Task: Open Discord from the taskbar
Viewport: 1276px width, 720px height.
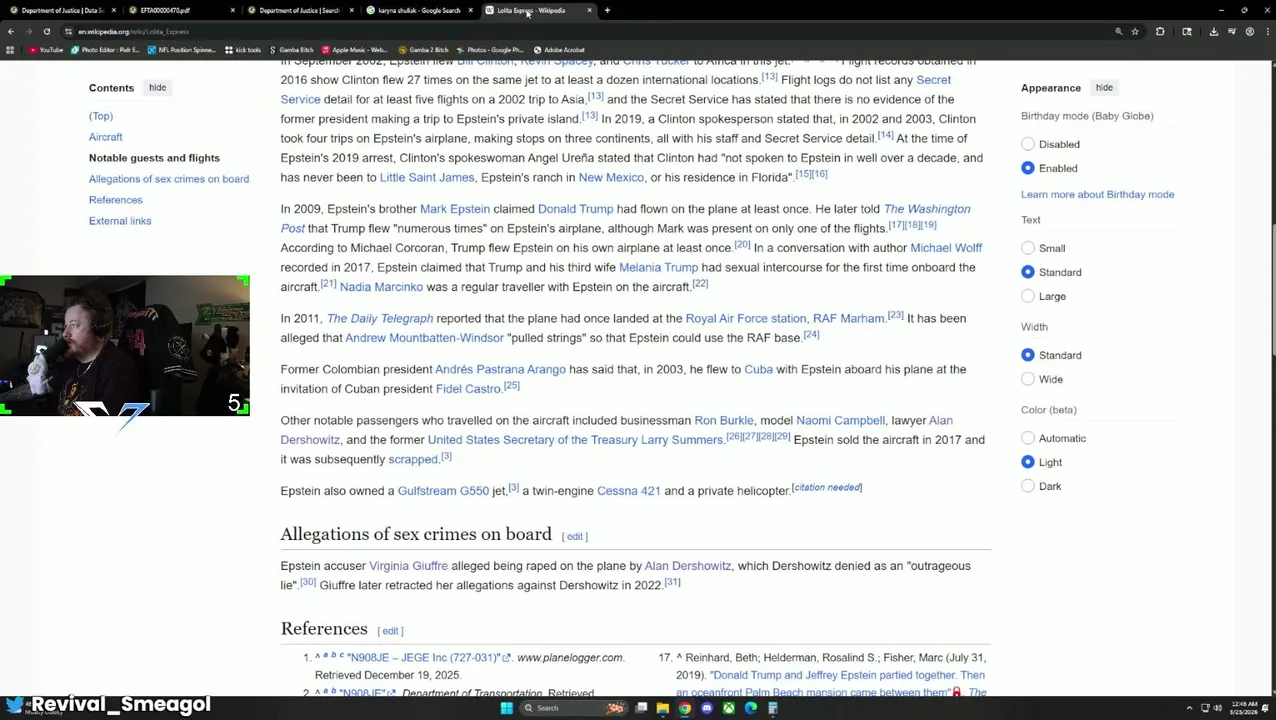Action: click(706, 708)
